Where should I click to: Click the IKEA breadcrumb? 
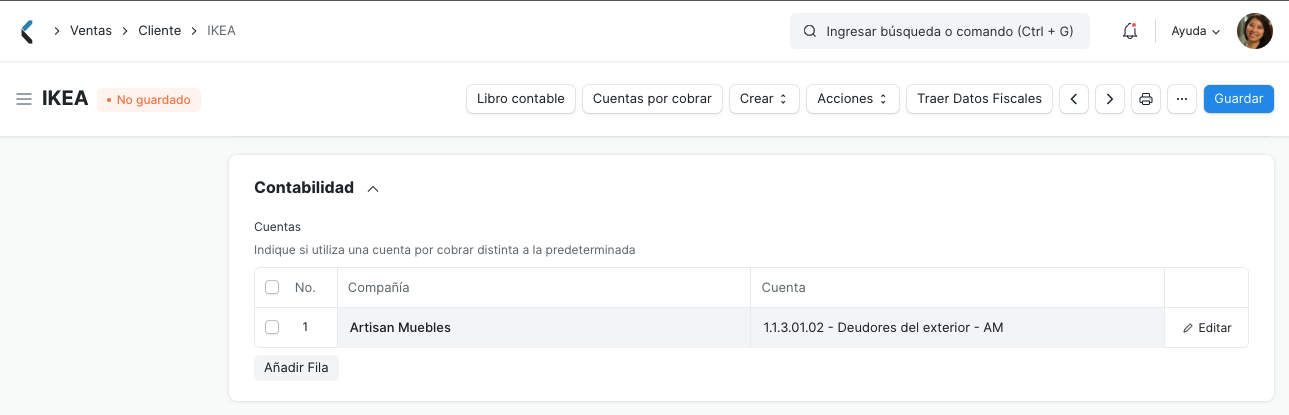pyautogui.click(x=221, y=31)
